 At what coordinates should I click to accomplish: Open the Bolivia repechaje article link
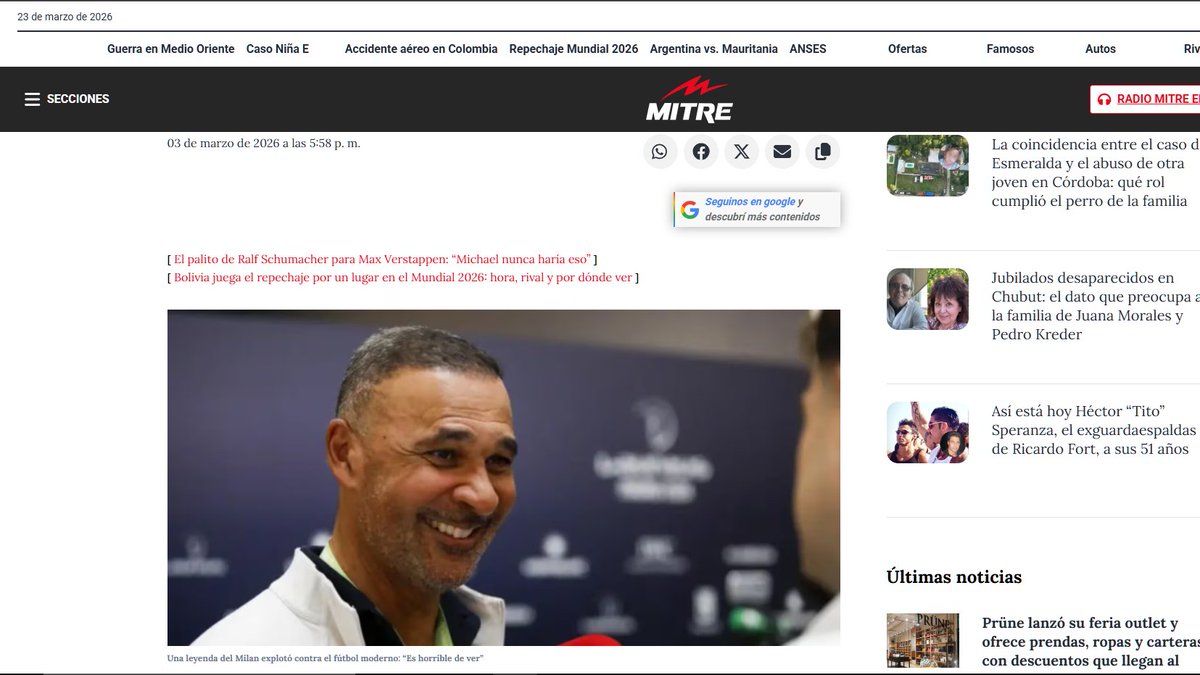(x=402, y=277)
